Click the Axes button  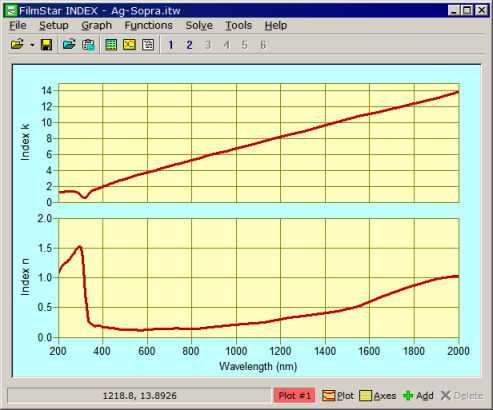pos(378,396)
